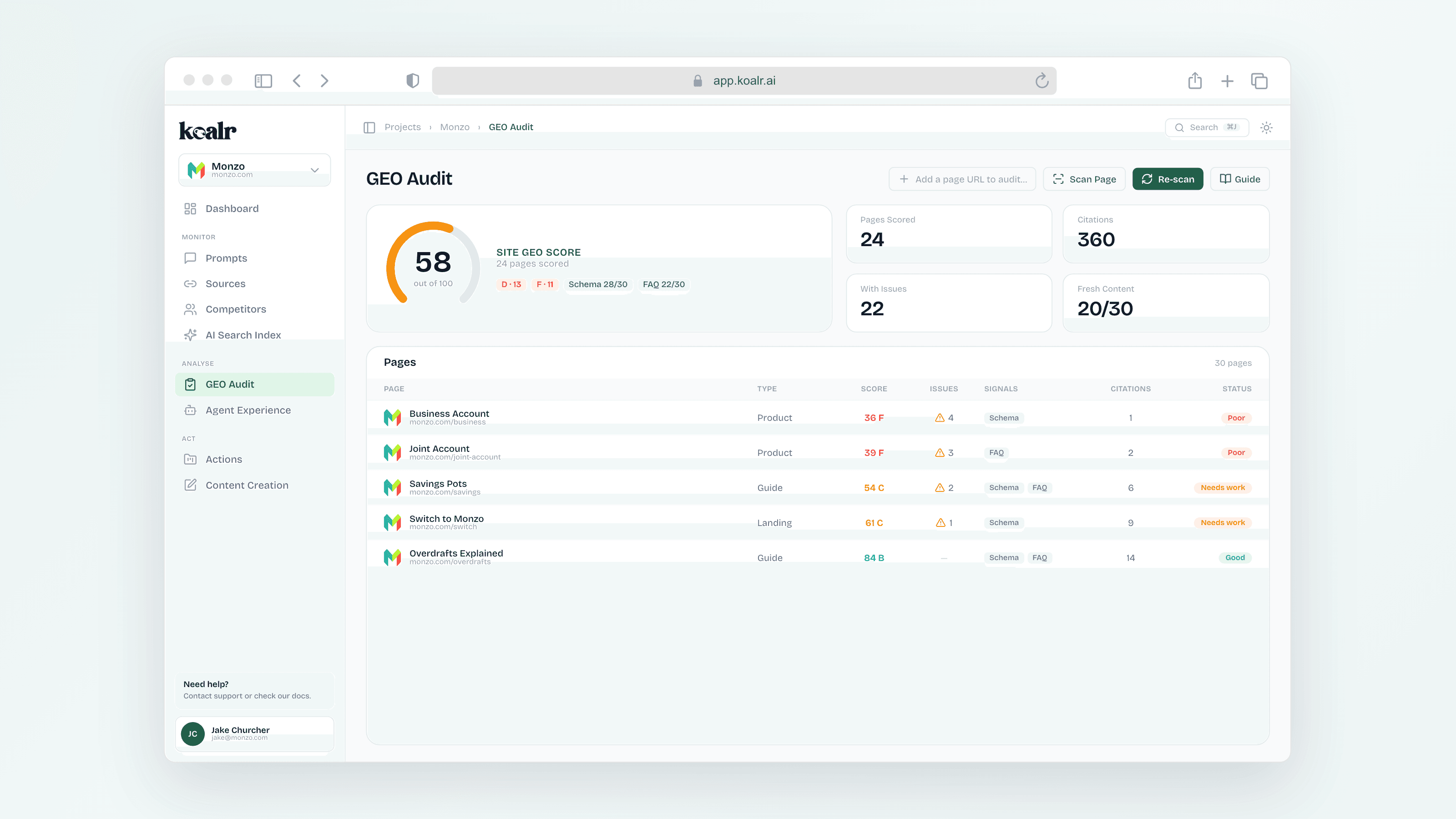Sort by the CITATIONS column header
1456x819 pixels.
pyautogui.click(x=1130, y=389)
